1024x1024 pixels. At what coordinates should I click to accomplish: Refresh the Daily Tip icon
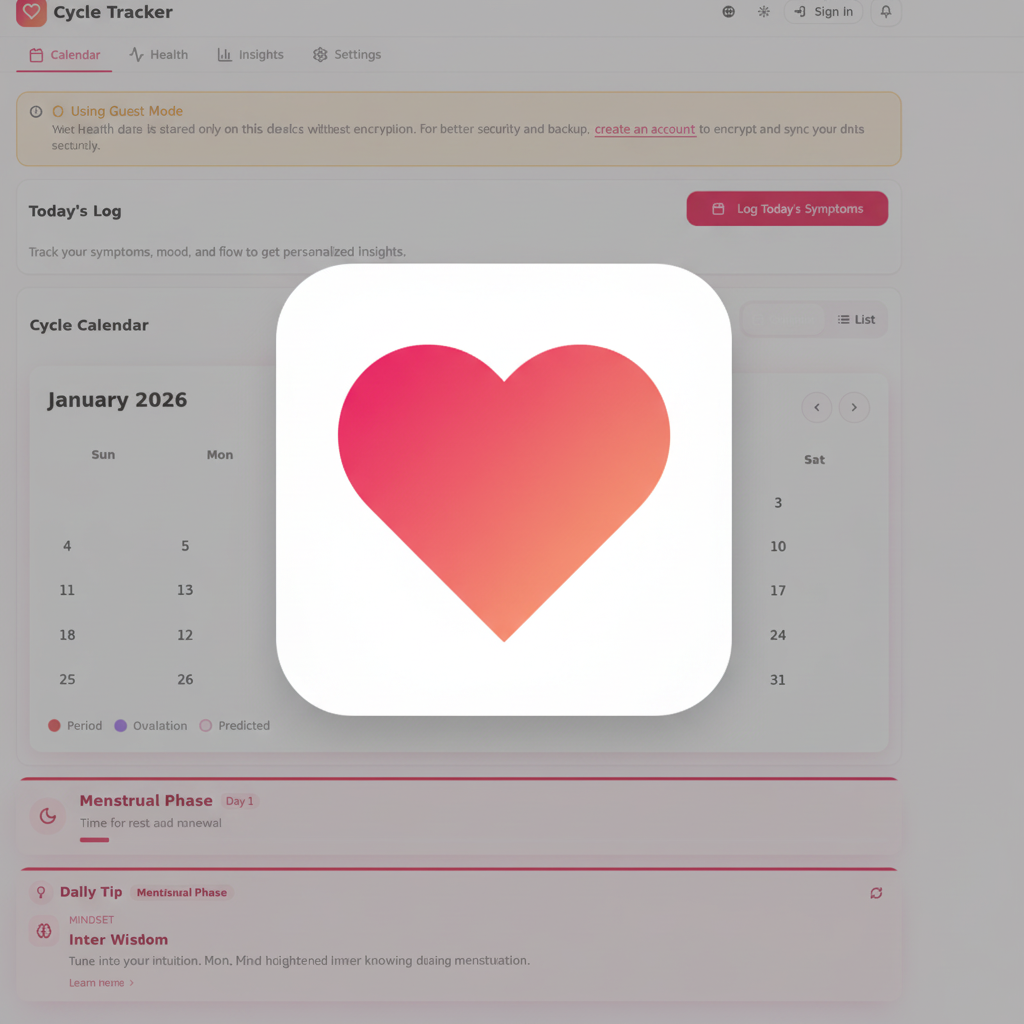coord(876,893)
